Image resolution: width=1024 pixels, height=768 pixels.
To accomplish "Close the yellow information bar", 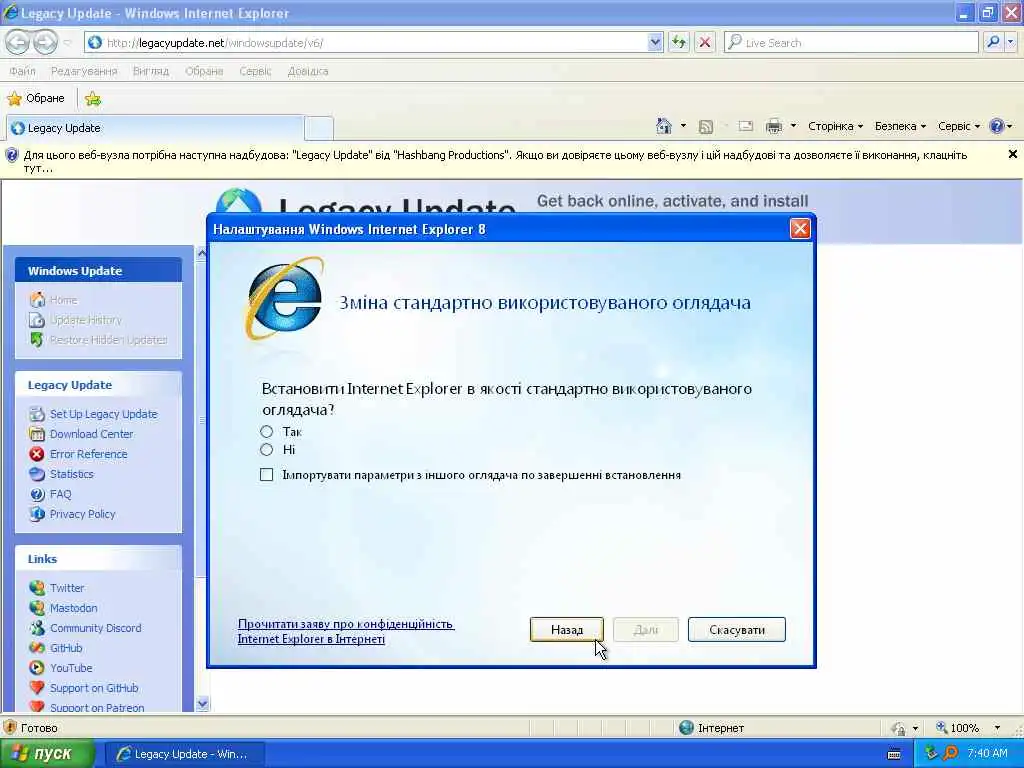I will [1012, 154].
